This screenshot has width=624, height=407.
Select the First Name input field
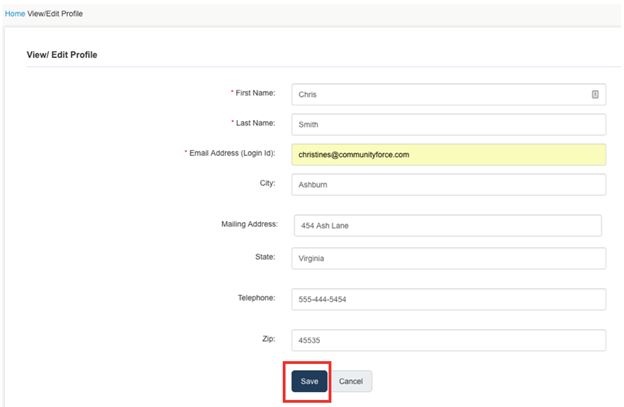tap(448, 94)
